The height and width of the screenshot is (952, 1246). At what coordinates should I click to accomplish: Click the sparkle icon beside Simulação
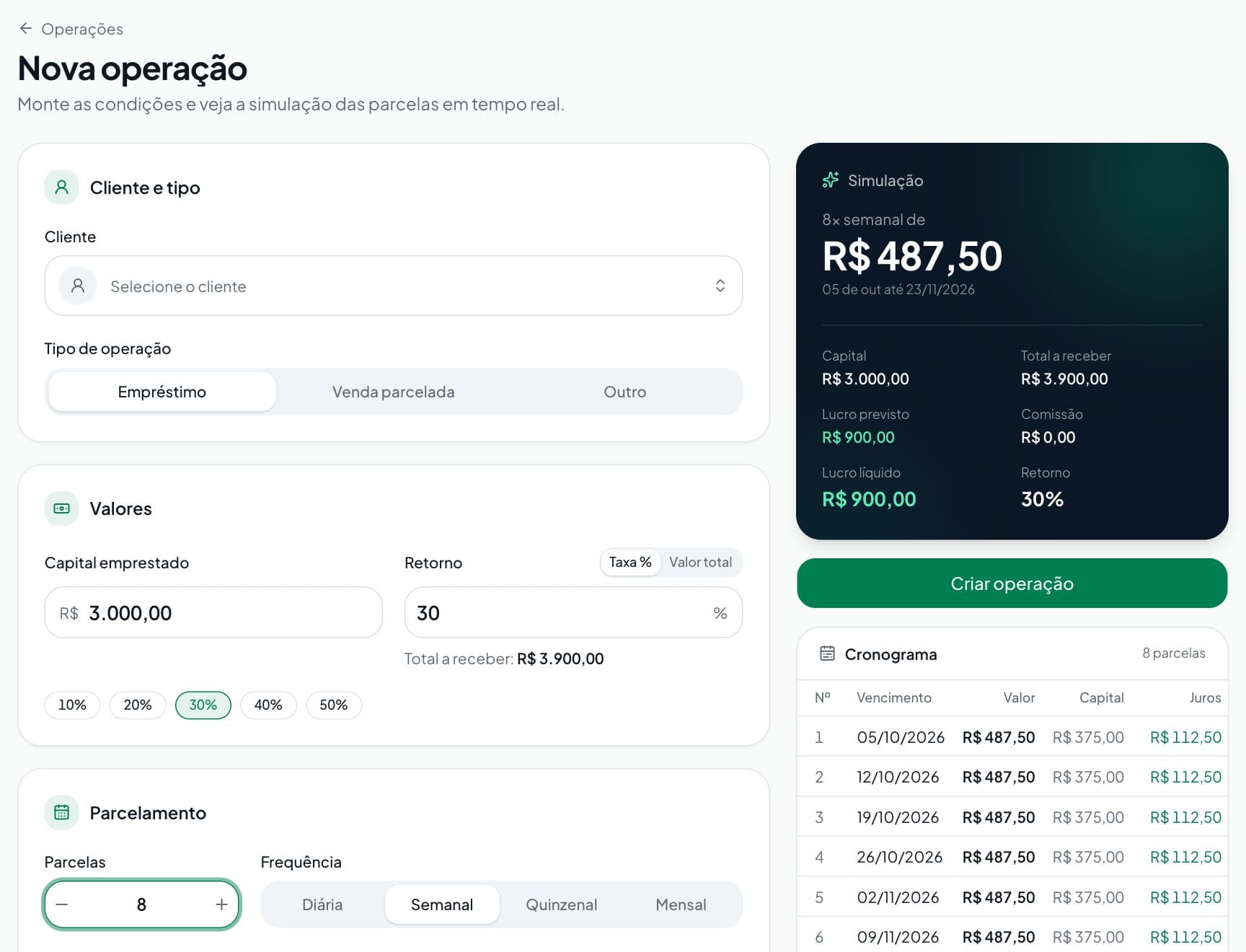pos(831,180)
